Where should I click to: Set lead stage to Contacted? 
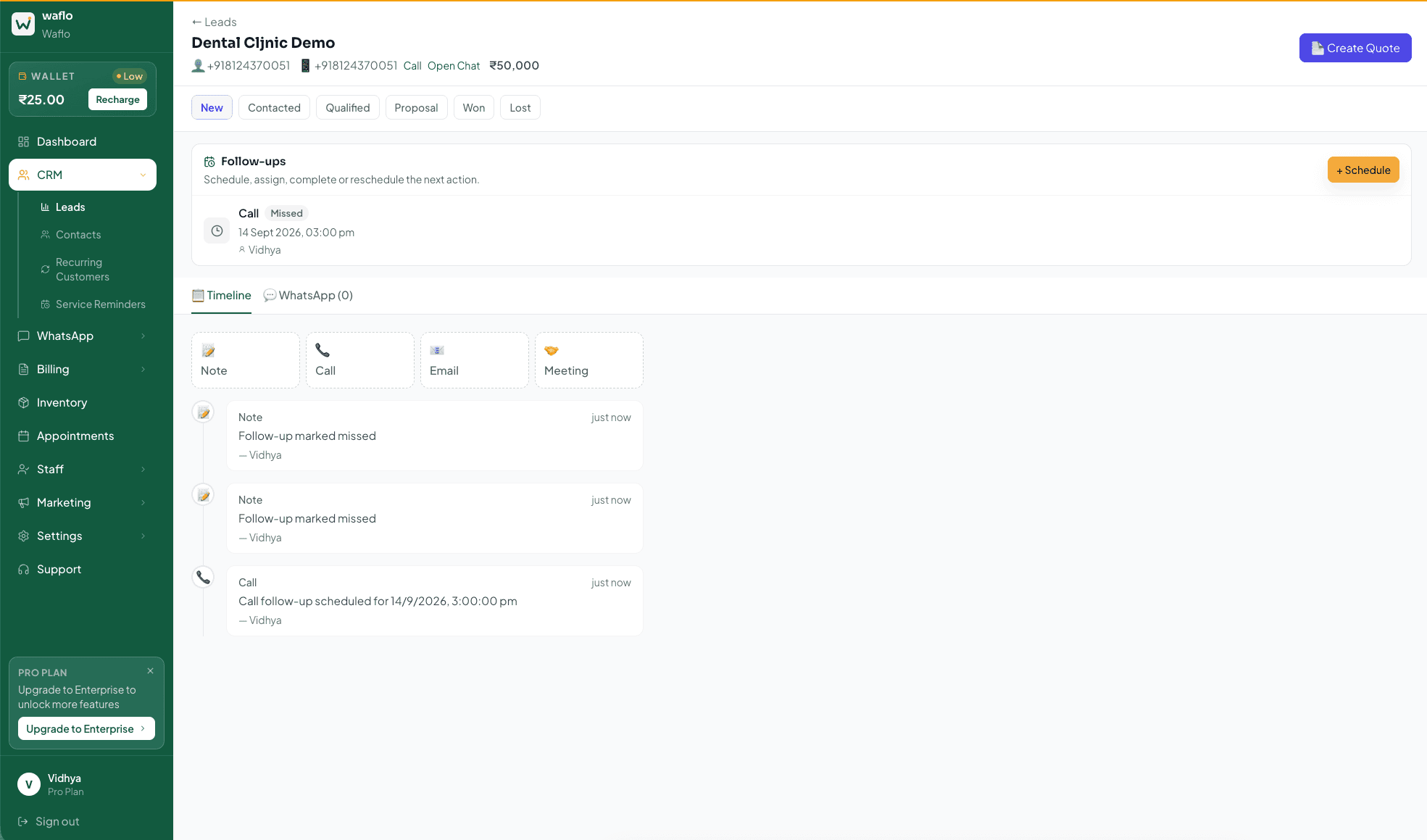click(274, 107)
